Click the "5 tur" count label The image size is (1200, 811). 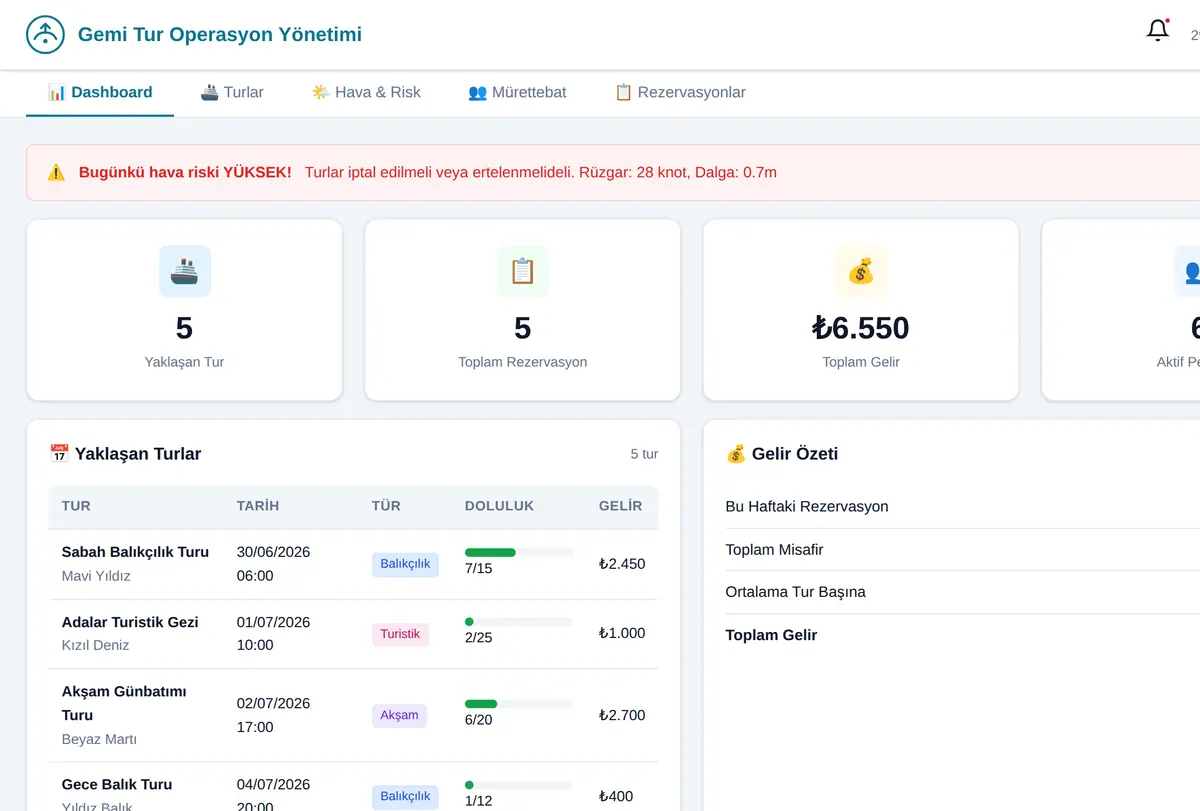point(644,454)
